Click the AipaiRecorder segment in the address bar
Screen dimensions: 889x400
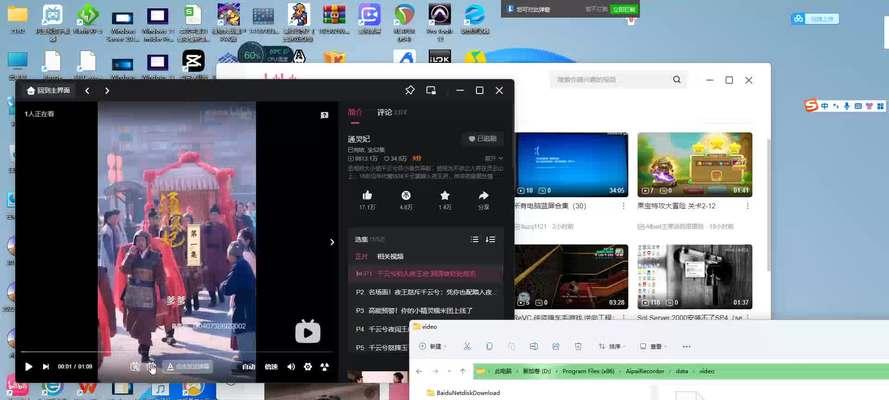tap(644, 372)
